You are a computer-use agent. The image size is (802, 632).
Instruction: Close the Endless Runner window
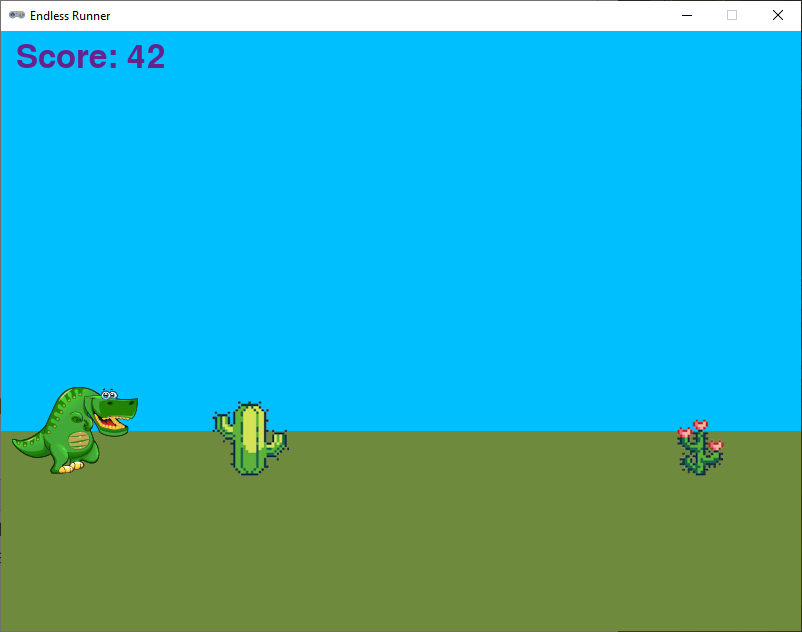point(777,15)
